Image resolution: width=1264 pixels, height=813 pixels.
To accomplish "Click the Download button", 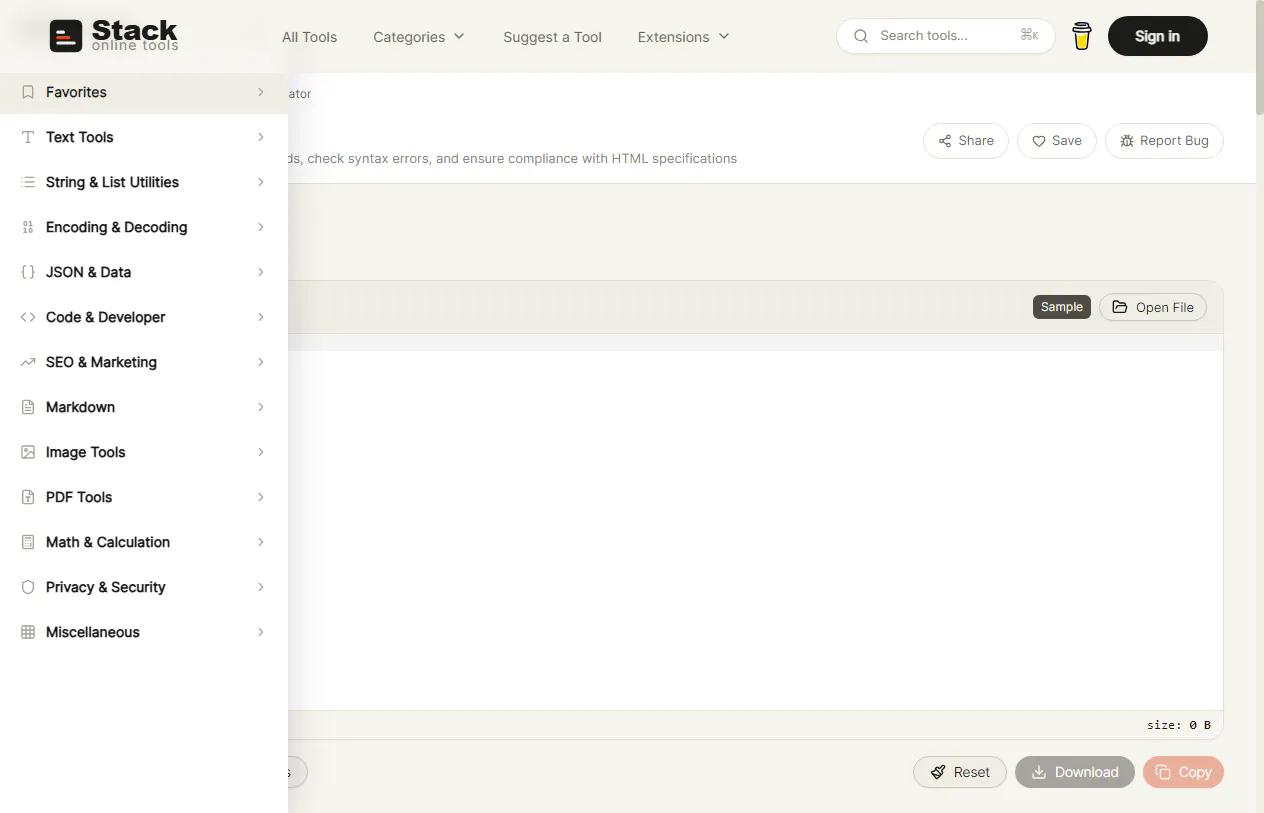I will click(1075, 772).
